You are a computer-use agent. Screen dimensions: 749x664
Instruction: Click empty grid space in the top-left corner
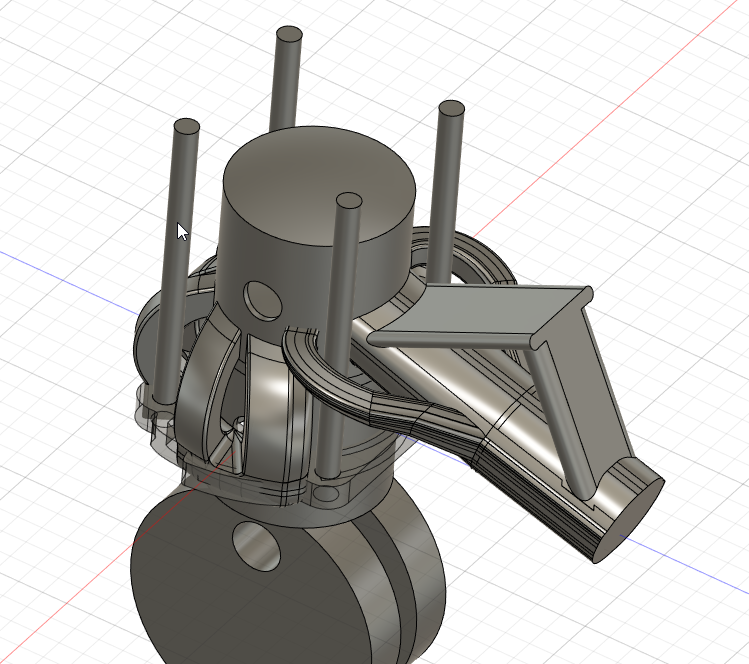pyautogui.click(x=60, y=60)
